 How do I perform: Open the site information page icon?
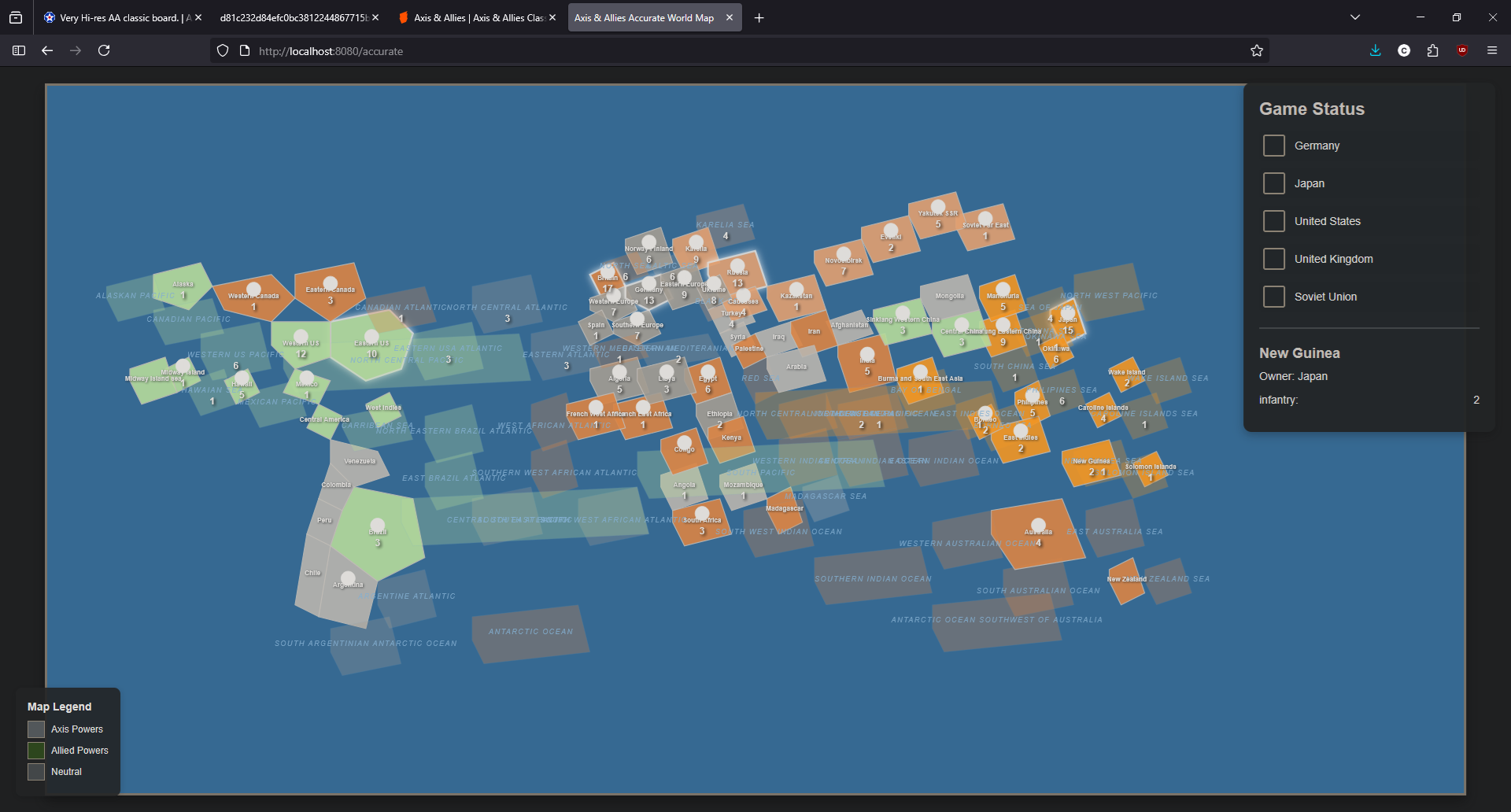pyautogui.click(x=245, y=50)
